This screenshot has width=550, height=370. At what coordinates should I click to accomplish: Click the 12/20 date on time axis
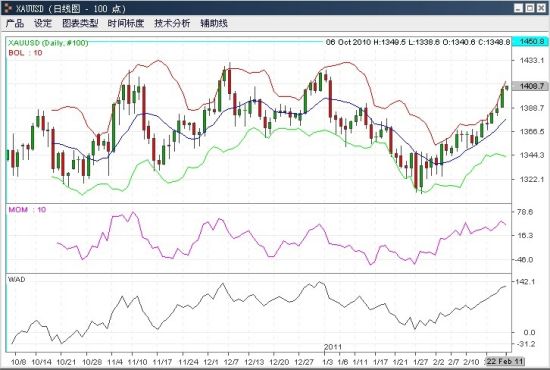(280, 362)
